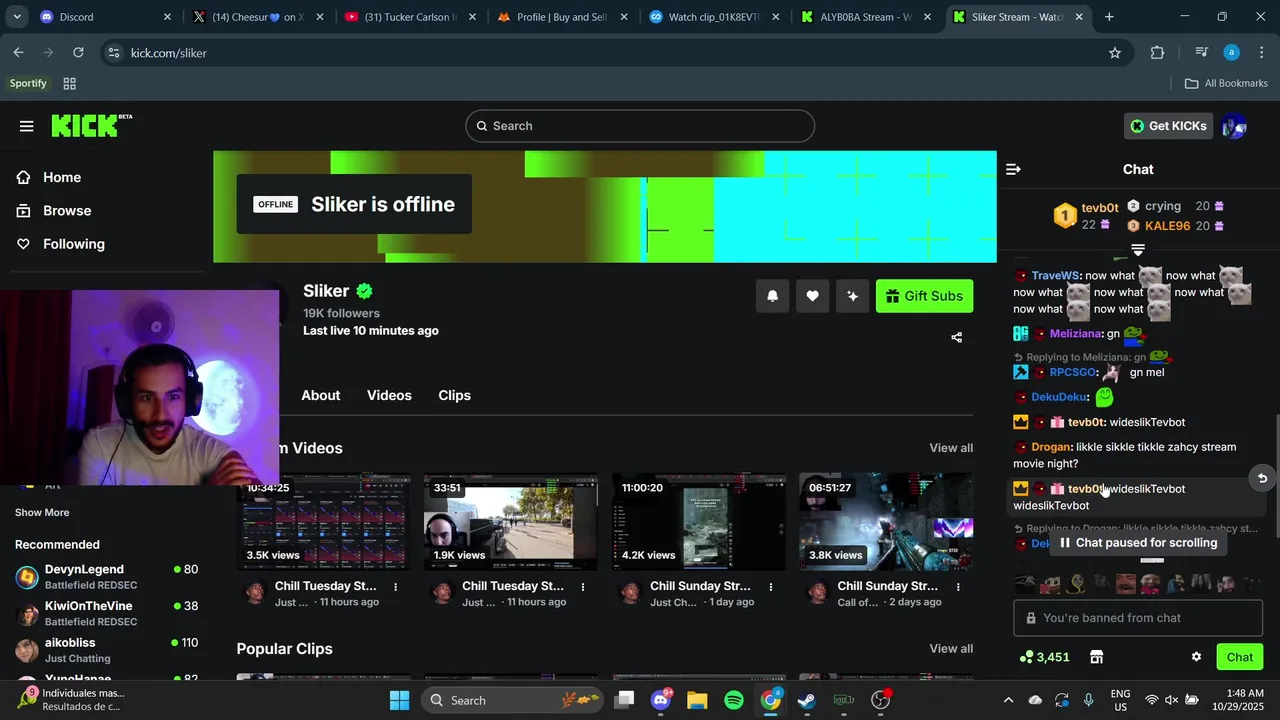1280x720 pixels.
Task: Click the tevb0t top gifter entry
Action: tap(1087, 216)
